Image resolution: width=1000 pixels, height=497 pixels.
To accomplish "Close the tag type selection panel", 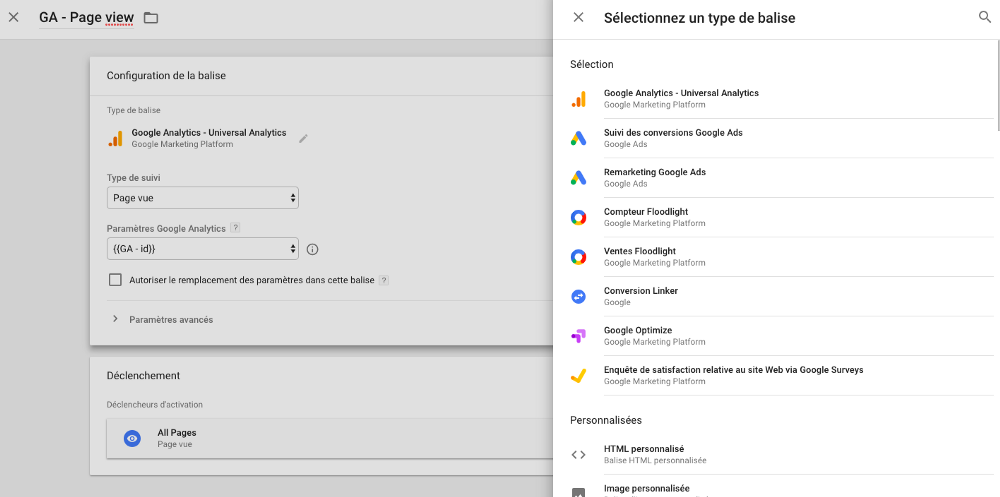I will tap(578, 17).
